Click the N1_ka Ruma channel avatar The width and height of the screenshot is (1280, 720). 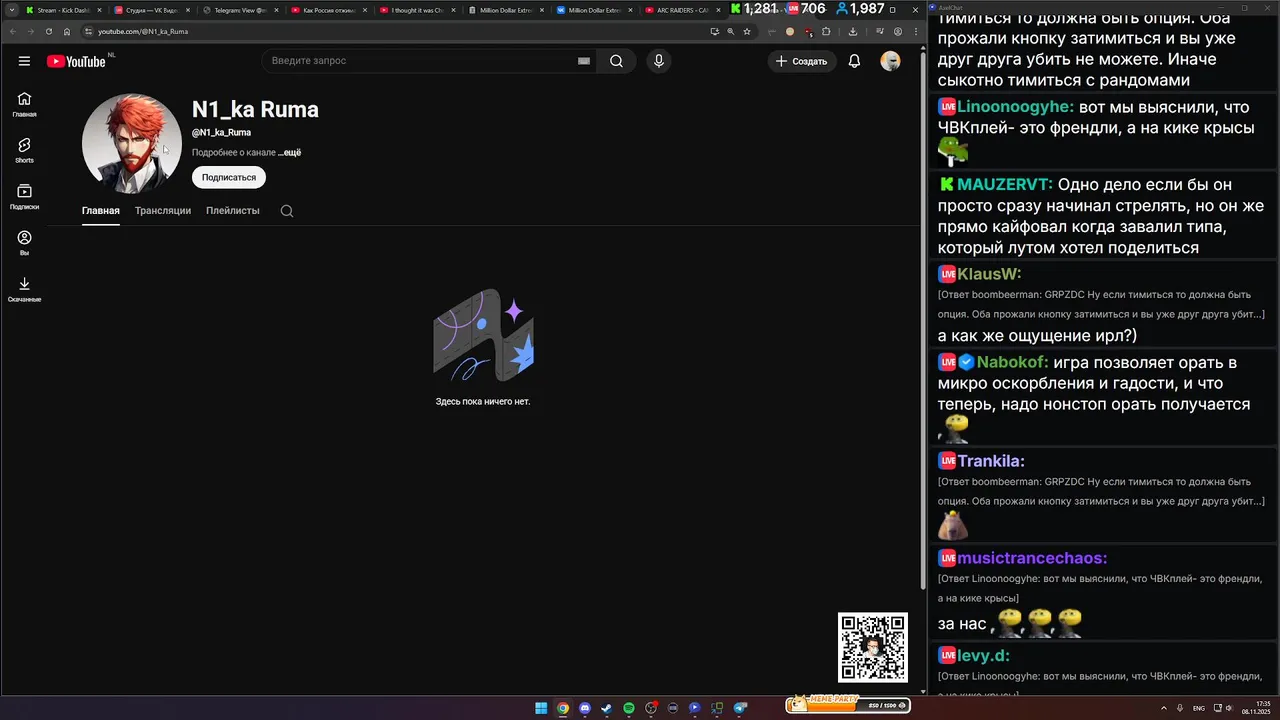tap(131, 144)
